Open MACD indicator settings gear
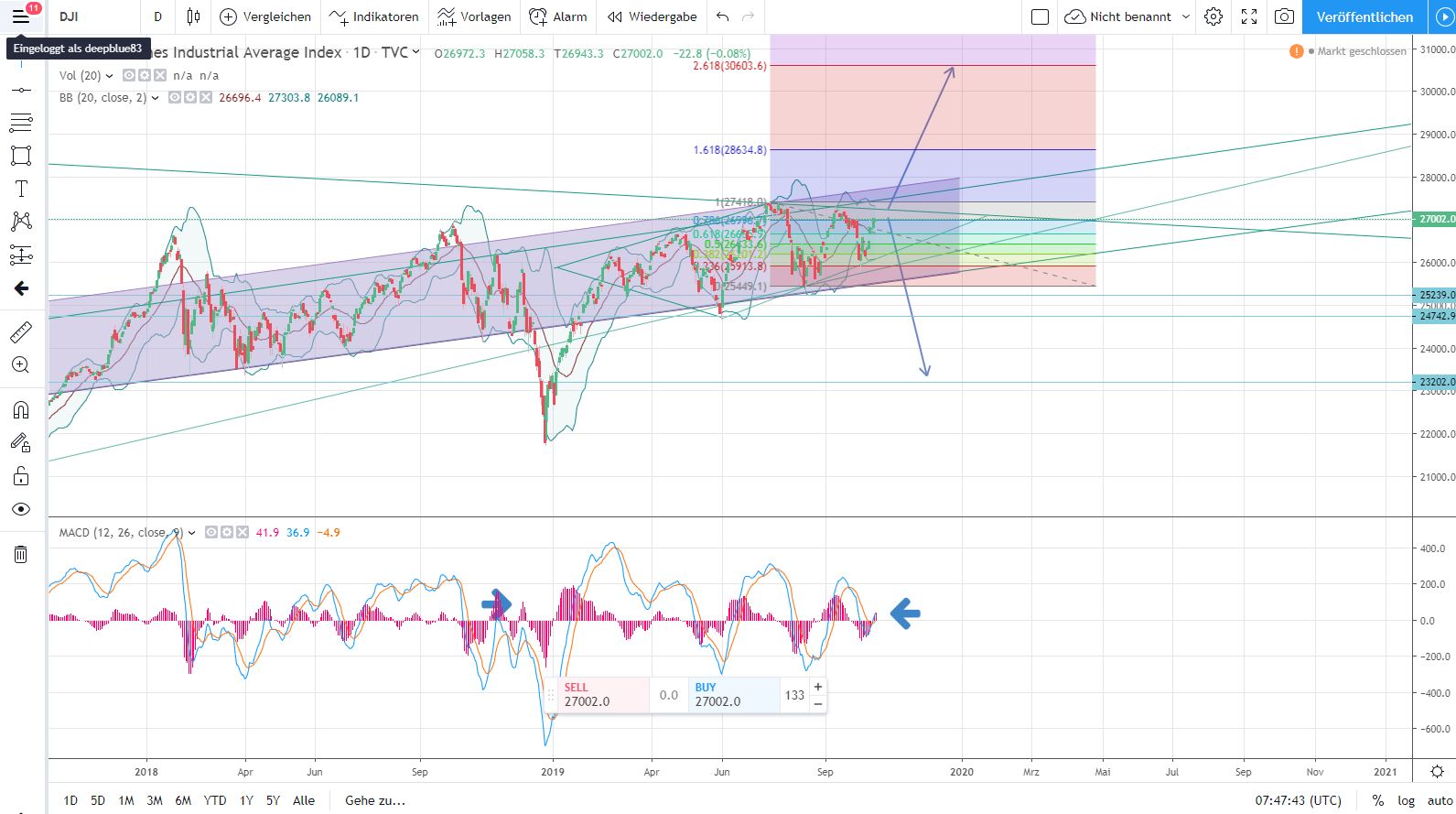 [227, 532]
